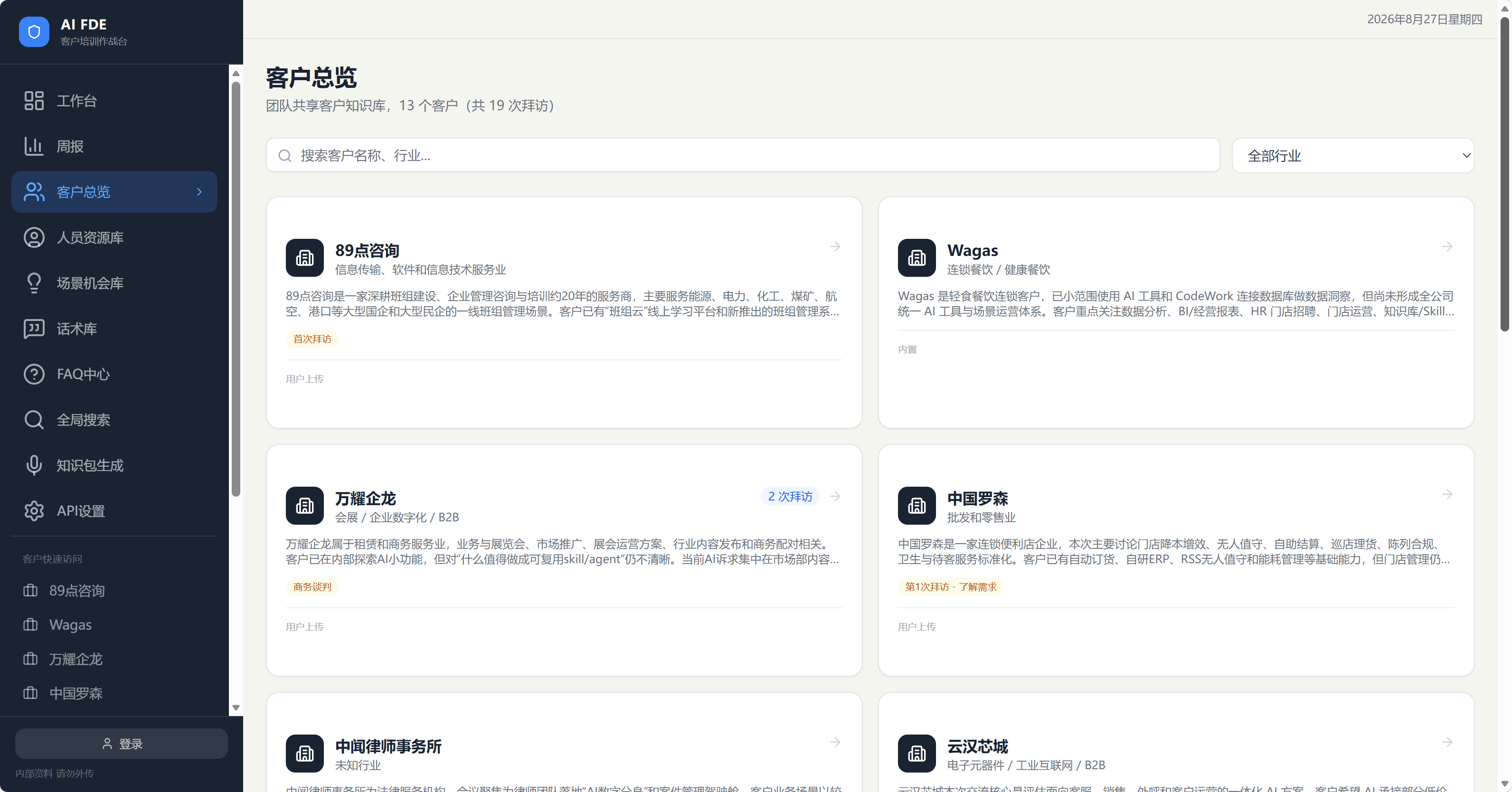Click the 周报 bar chart icon
This screenshot has width=1512, height=792.
34,146
